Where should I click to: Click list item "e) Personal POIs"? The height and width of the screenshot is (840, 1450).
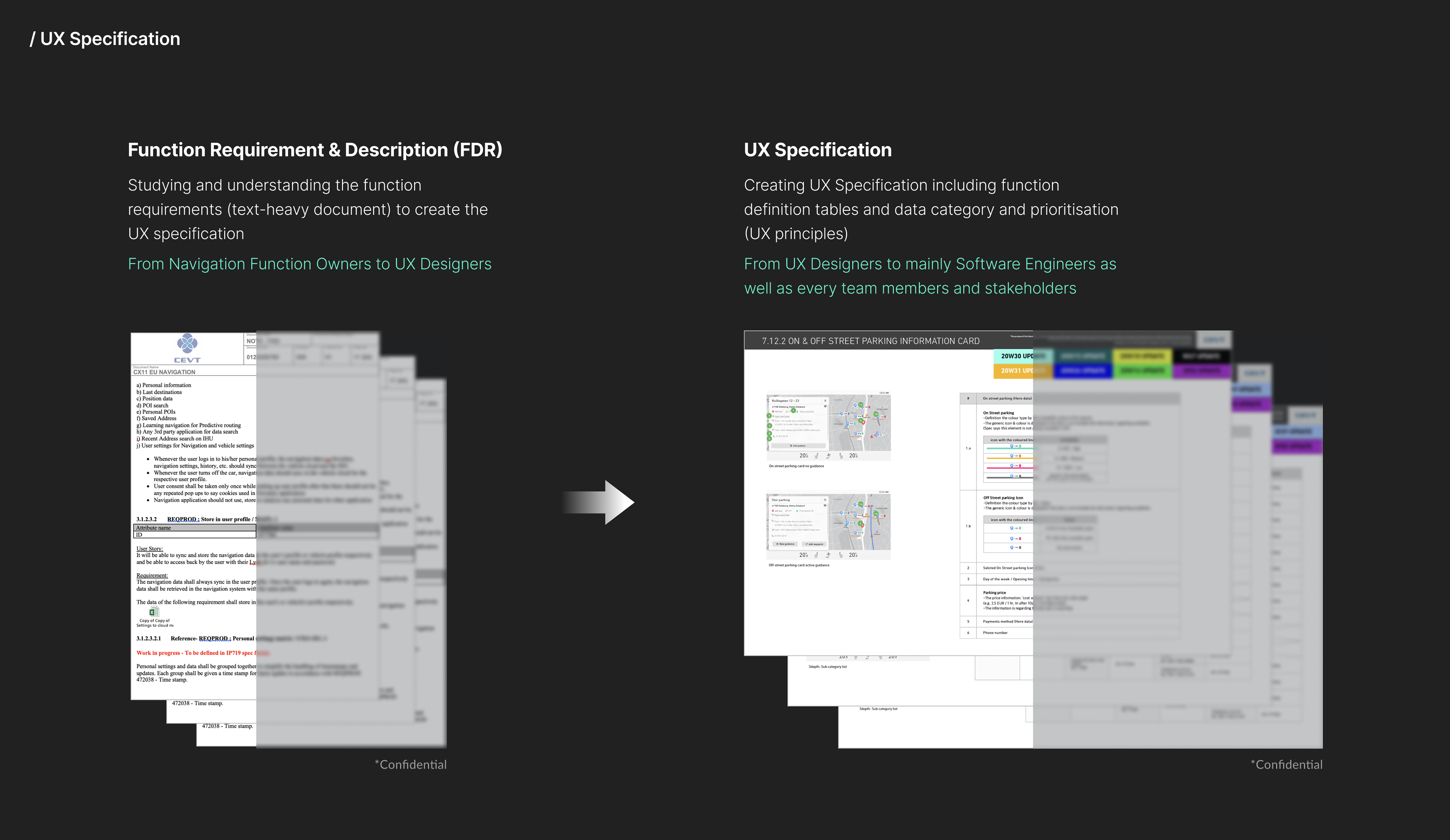156,412
